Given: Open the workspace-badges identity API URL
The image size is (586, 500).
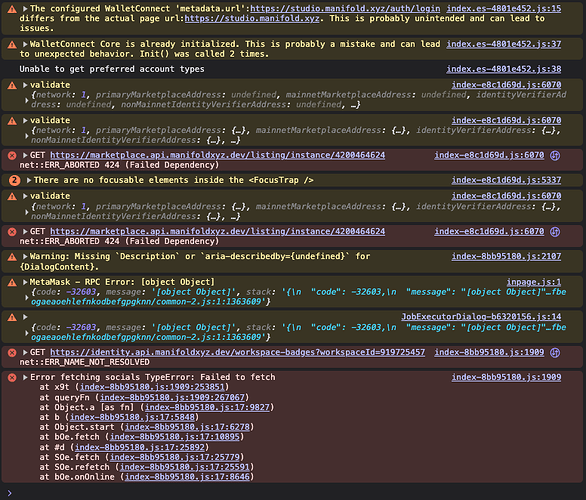Looking at the screenshot, I should pyautogui.click(x=238, y=352).
